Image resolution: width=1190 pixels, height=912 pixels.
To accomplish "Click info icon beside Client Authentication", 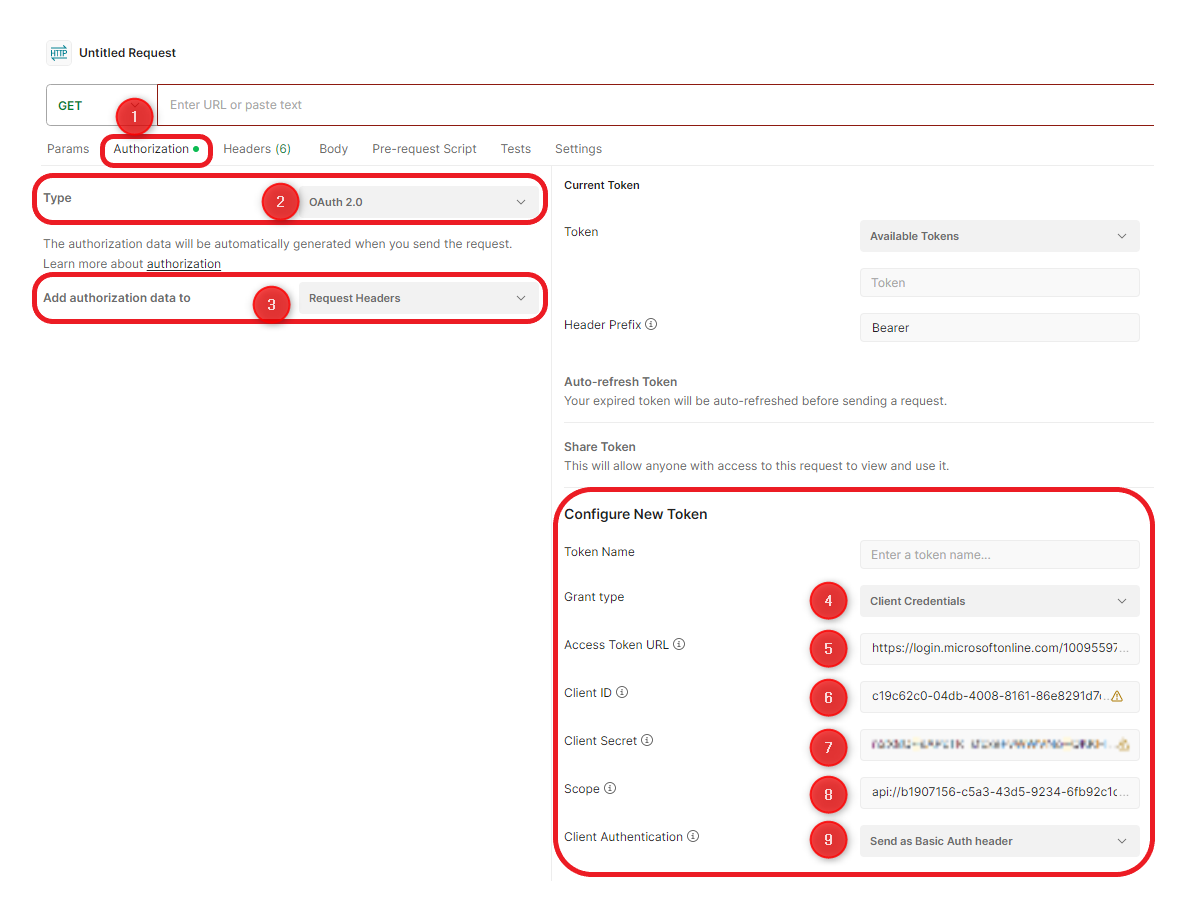I will 693,837.
